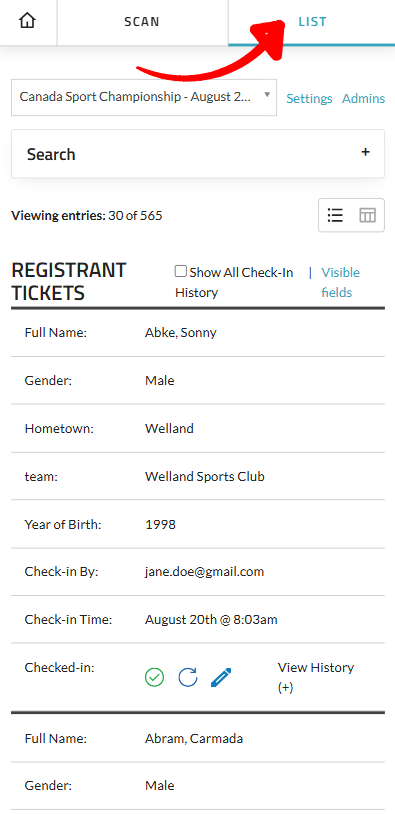The width and height of the screenshot is (395, 814).
Task: Switch to list view icon
Action: pyautogui.click(x=335, y=215)
